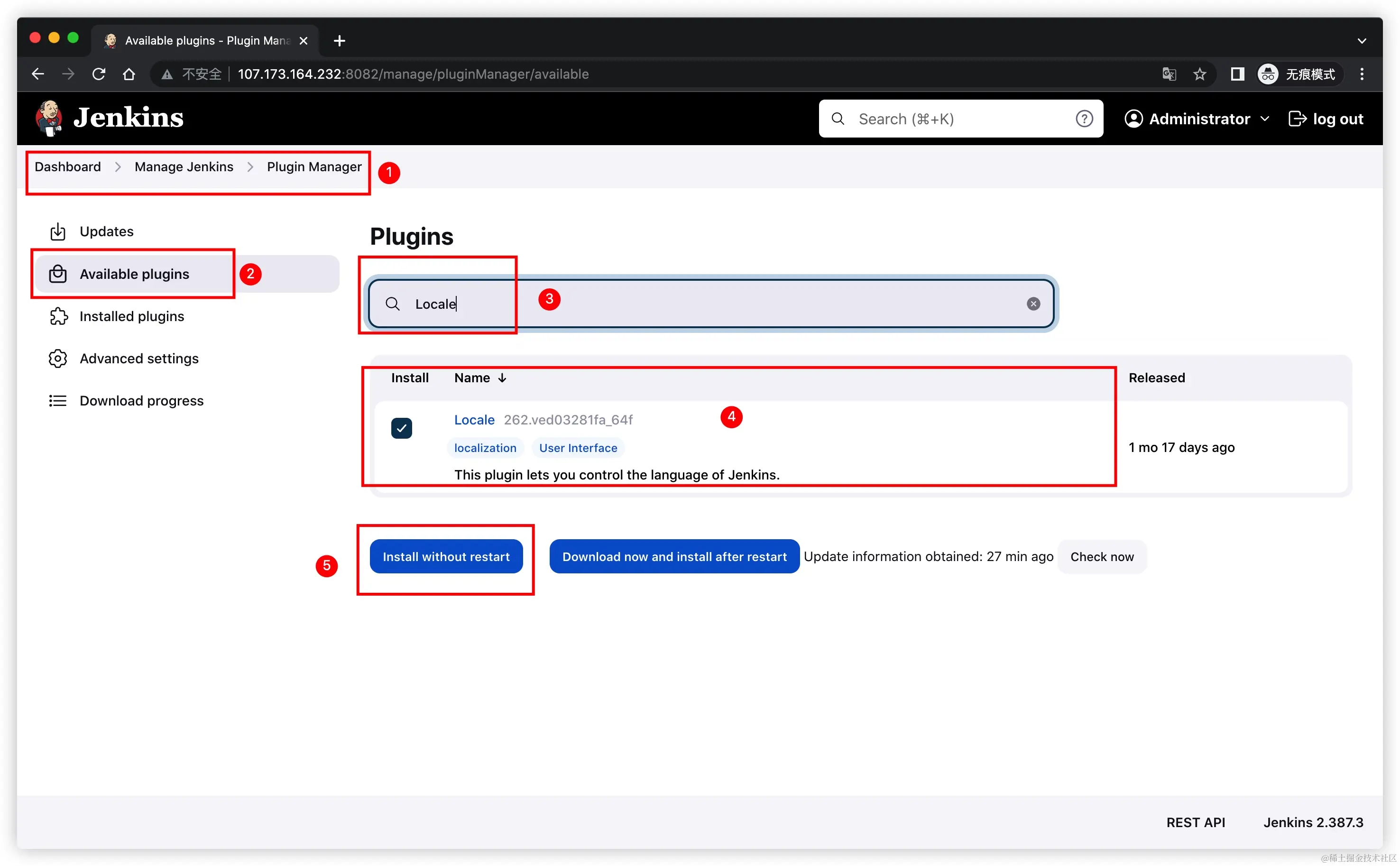Open a new browser tab
The width and height of the screenshot is (1400, 866).
point(339,41)
